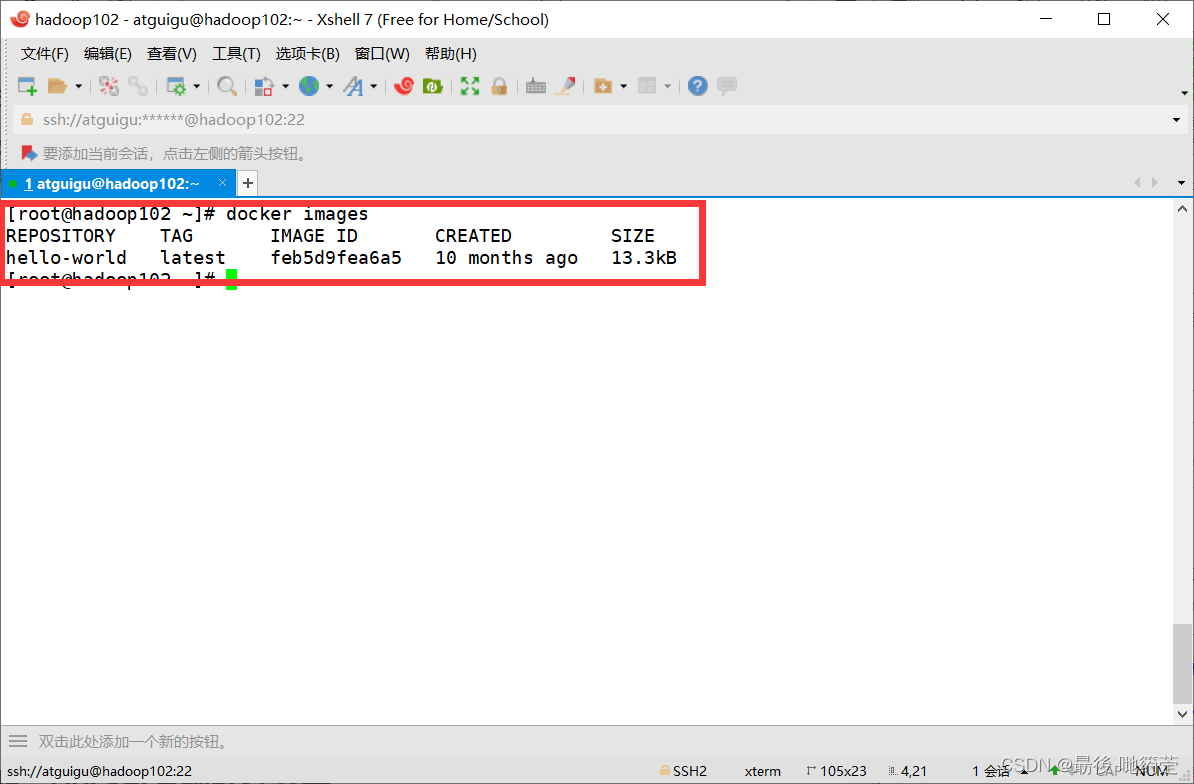Click the quick command bar menu icon
1194x784 pixels.
pyautogui.click(x=18, y=741)
